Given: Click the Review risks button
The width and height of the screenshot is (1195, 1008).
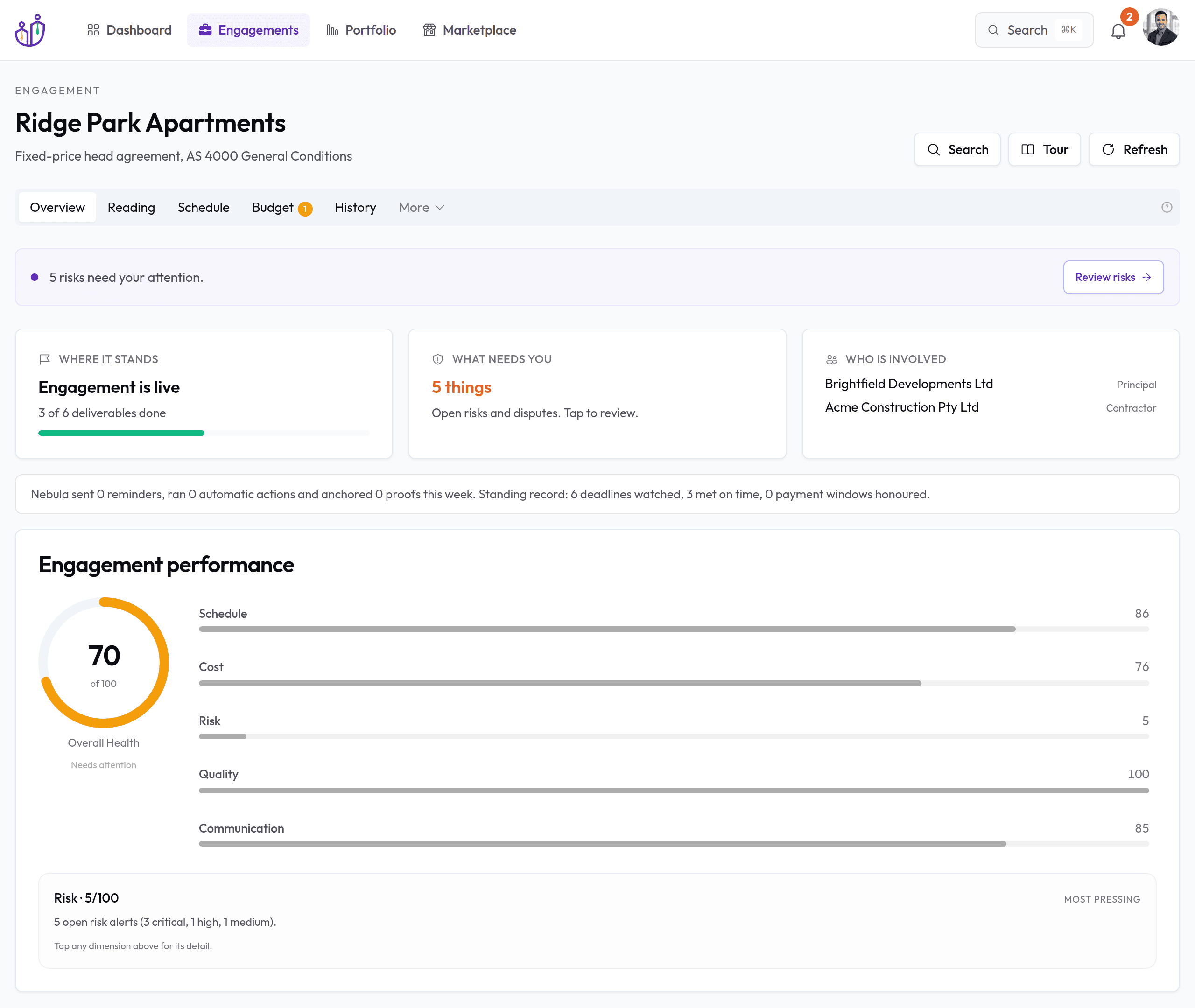Looking at the screenshot, I should pos(1113,277).
